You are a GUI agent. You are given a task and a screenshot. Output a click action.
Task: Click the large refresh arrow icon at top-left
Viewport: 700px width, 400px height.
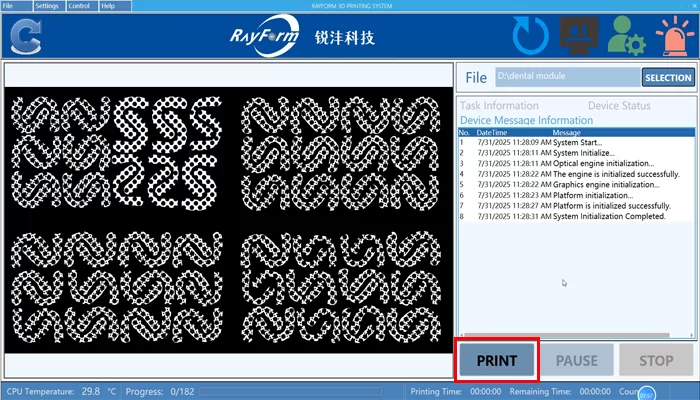click(x=26, y=37)
